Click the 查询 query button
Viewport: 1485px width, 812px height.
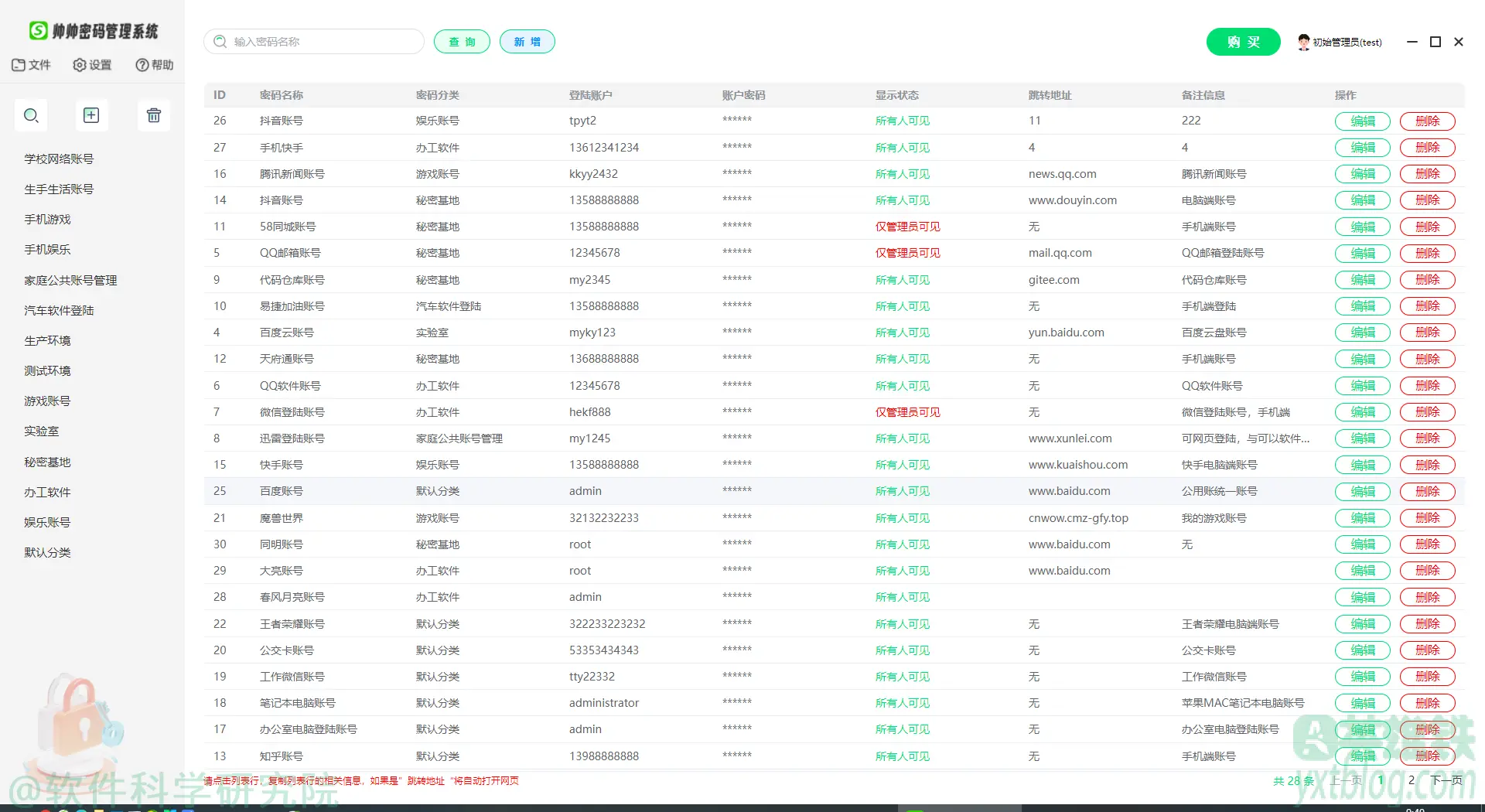(462, 42)
